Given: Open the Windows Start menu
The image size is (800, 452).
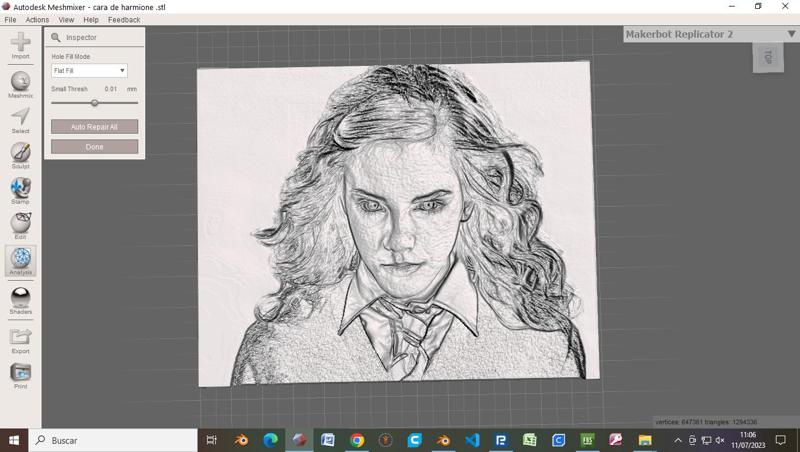Looking at the screenshot, I should tap(14, 440).
